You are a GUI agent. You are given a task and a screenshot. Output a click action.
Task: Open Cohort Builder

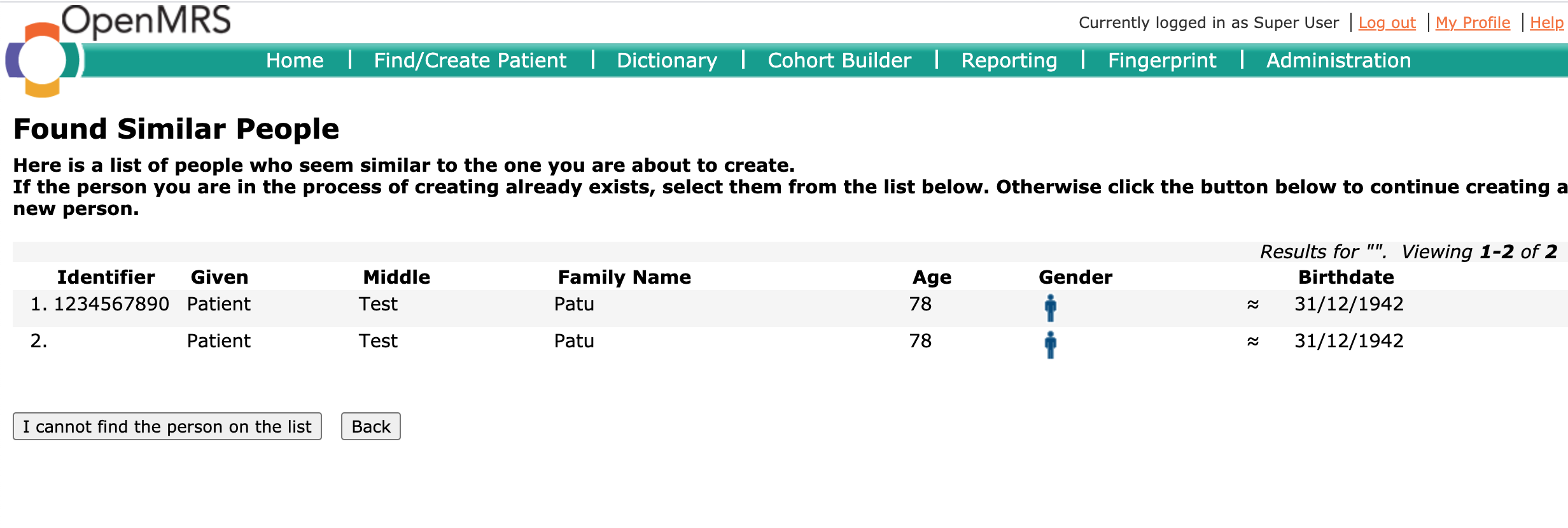839,60
